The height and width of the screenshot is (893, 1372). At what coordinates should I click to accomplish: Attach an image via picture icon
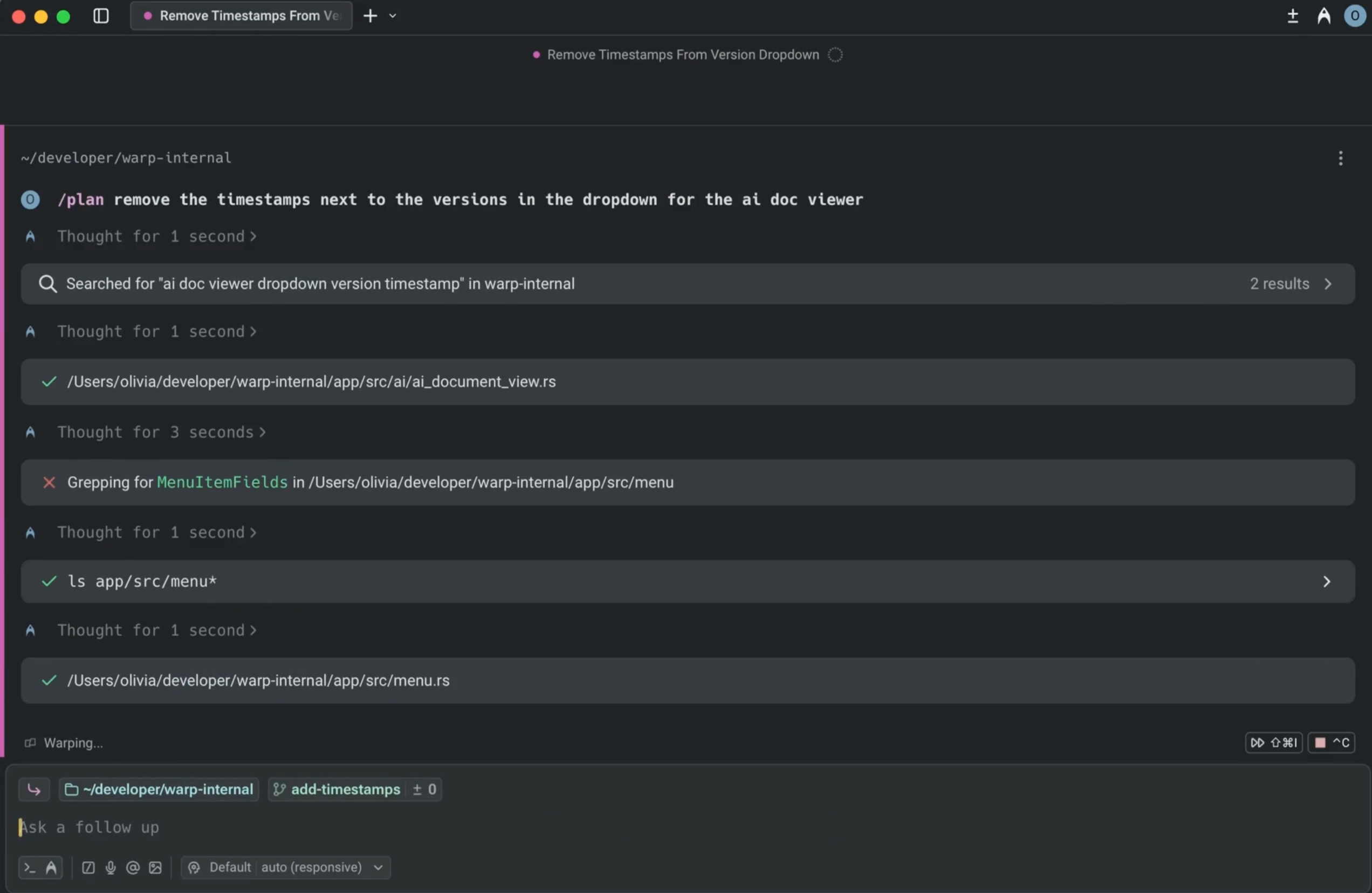pos(155,868)
